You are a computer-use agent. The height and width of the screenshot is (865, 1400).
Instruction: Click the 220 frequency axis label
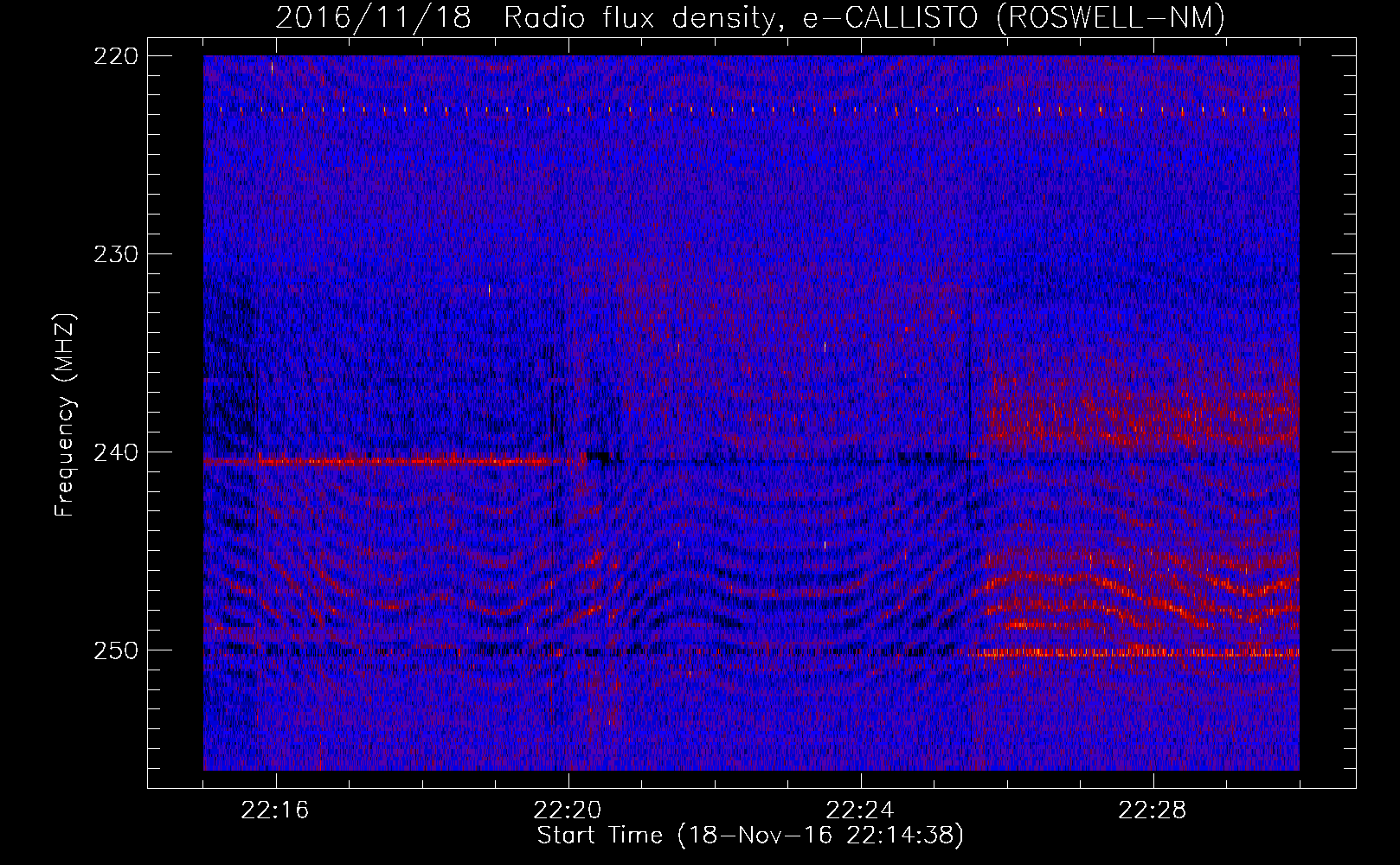(115, 56)
